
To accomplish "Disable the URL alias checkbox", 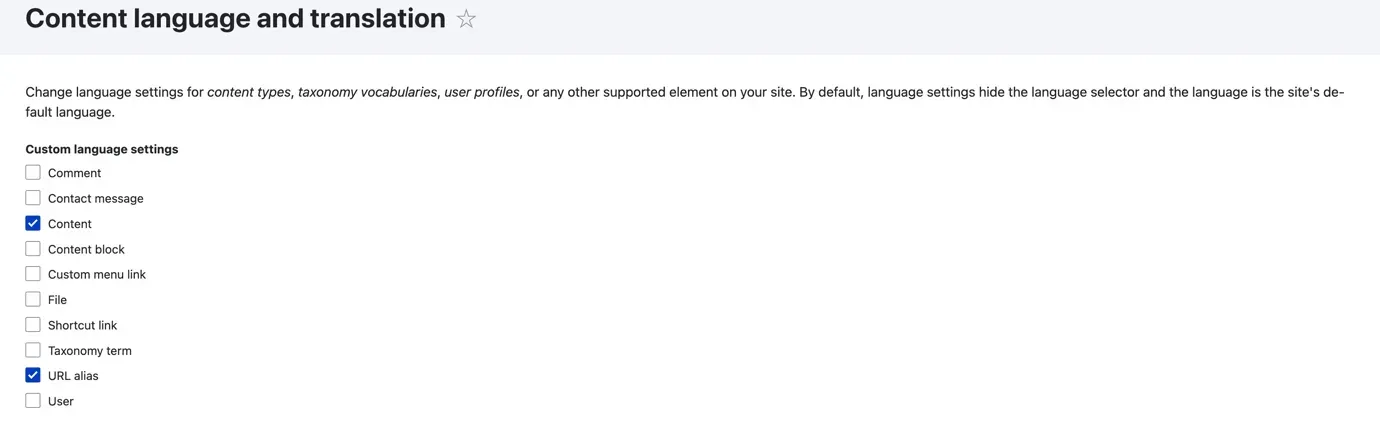I will point(33,375).
